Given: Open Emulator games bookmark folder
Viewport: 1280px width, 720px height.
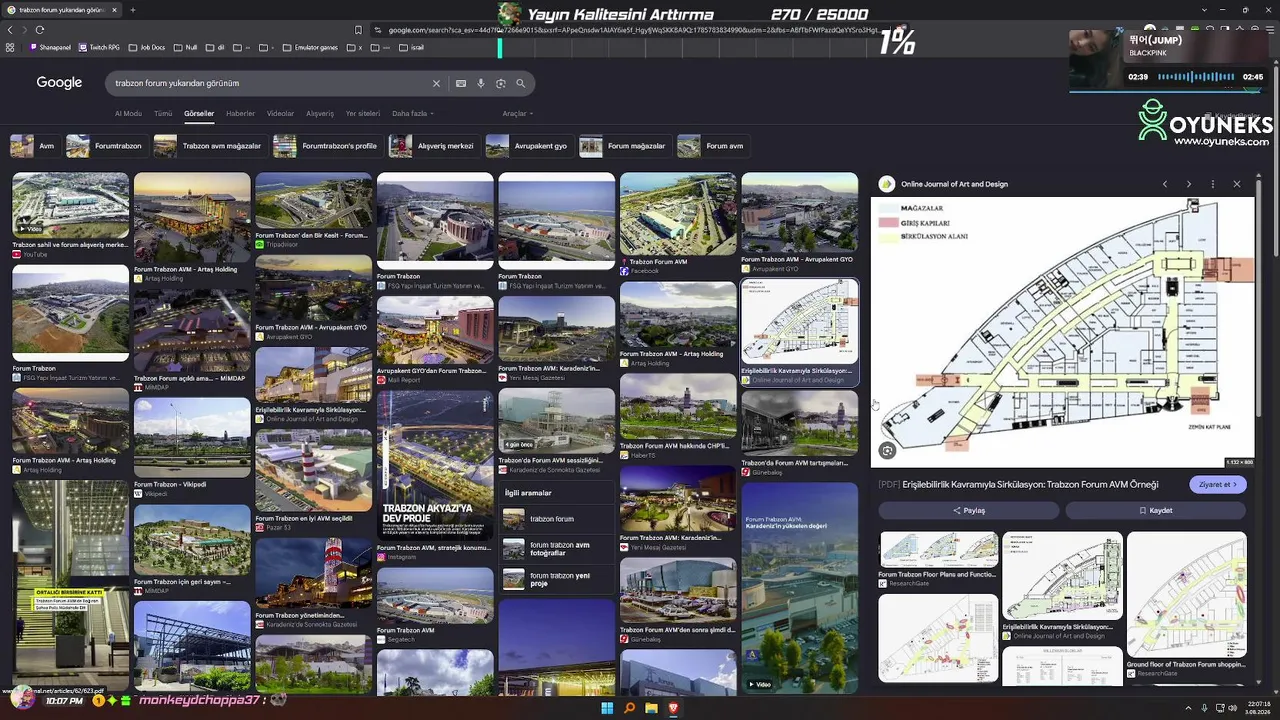Looking at the screenshot, I should [310, 47].
